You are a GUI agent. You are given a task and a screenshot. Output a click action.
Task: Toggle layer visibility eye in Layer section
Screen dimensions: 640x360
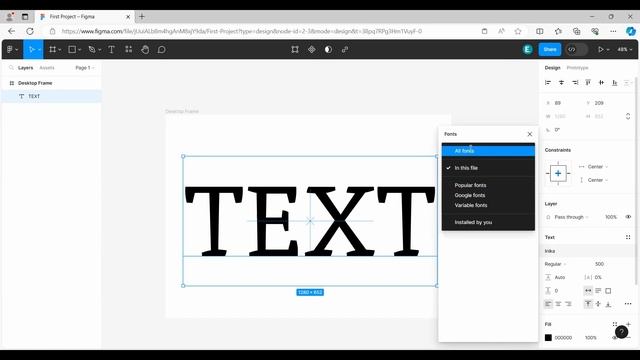pos(628,217)
